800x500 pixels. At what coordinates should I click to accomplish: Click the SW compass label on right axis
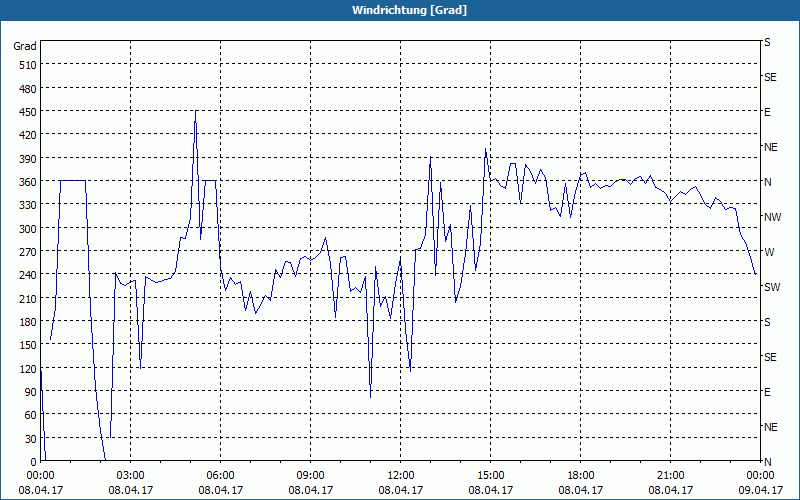pos(772,287)
